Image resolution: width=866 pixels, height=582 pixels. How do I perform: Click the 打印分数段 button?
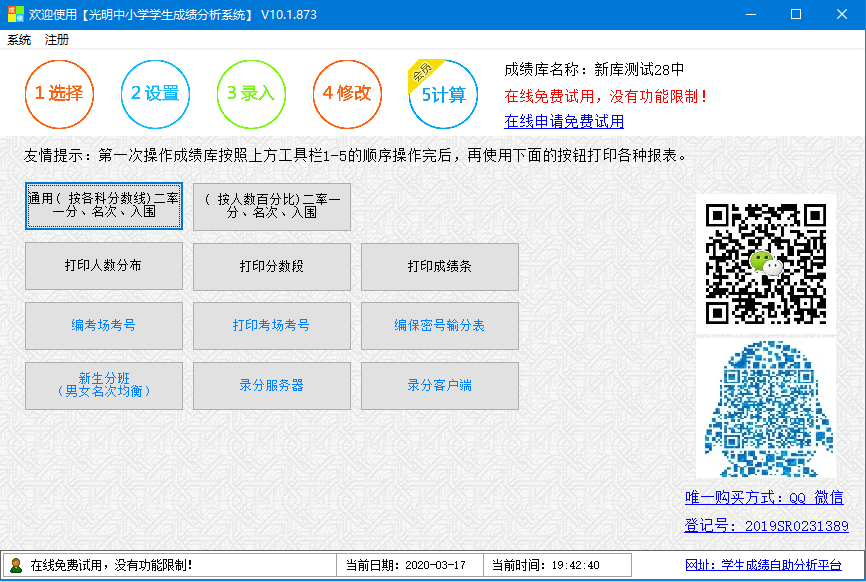click(272, 266)
